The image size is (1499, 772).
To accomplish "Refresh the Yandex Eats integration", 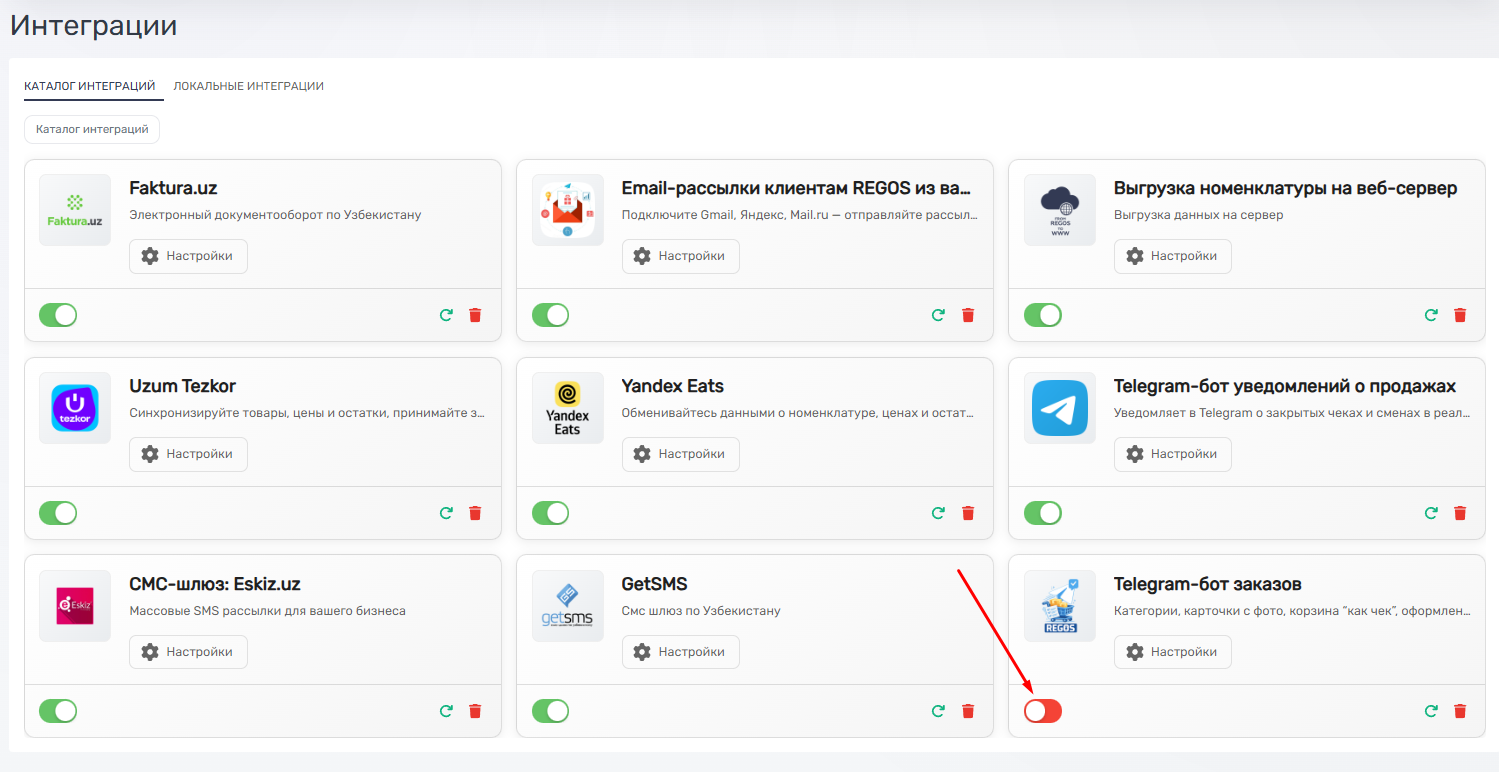I will [x=938, y=513].
